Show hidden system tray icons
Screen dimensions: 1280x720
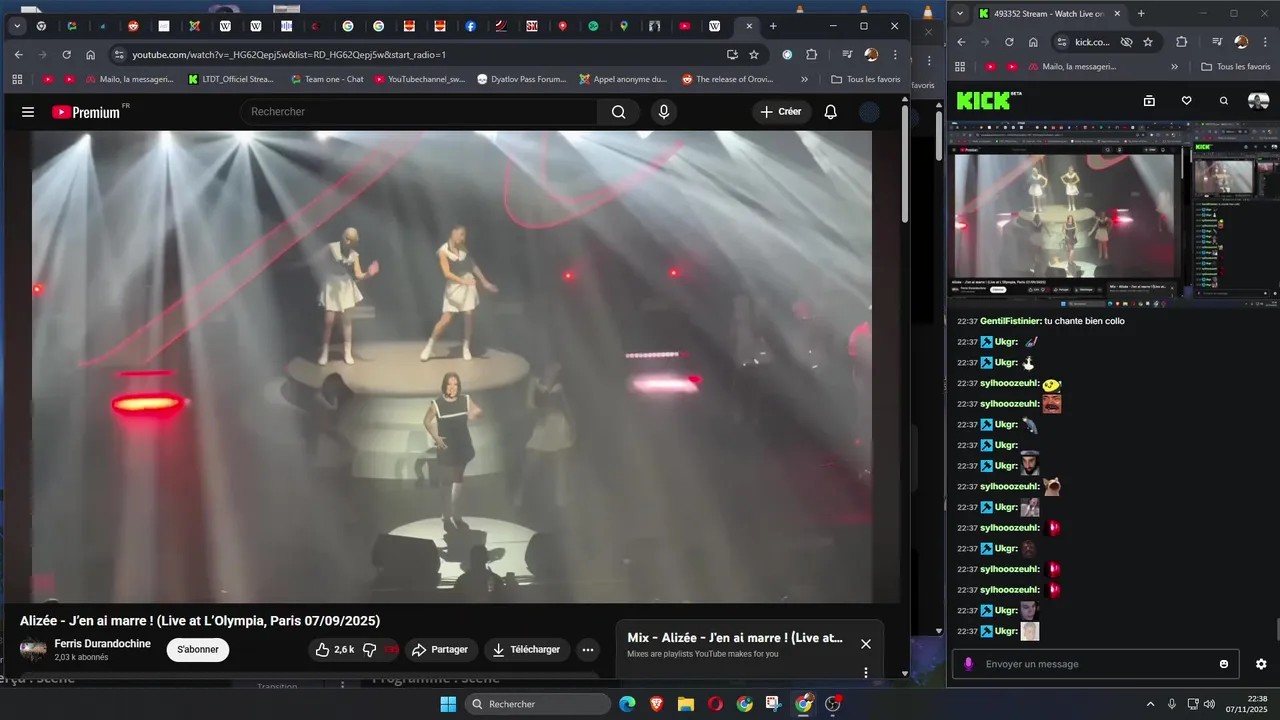coord(1150,704)
